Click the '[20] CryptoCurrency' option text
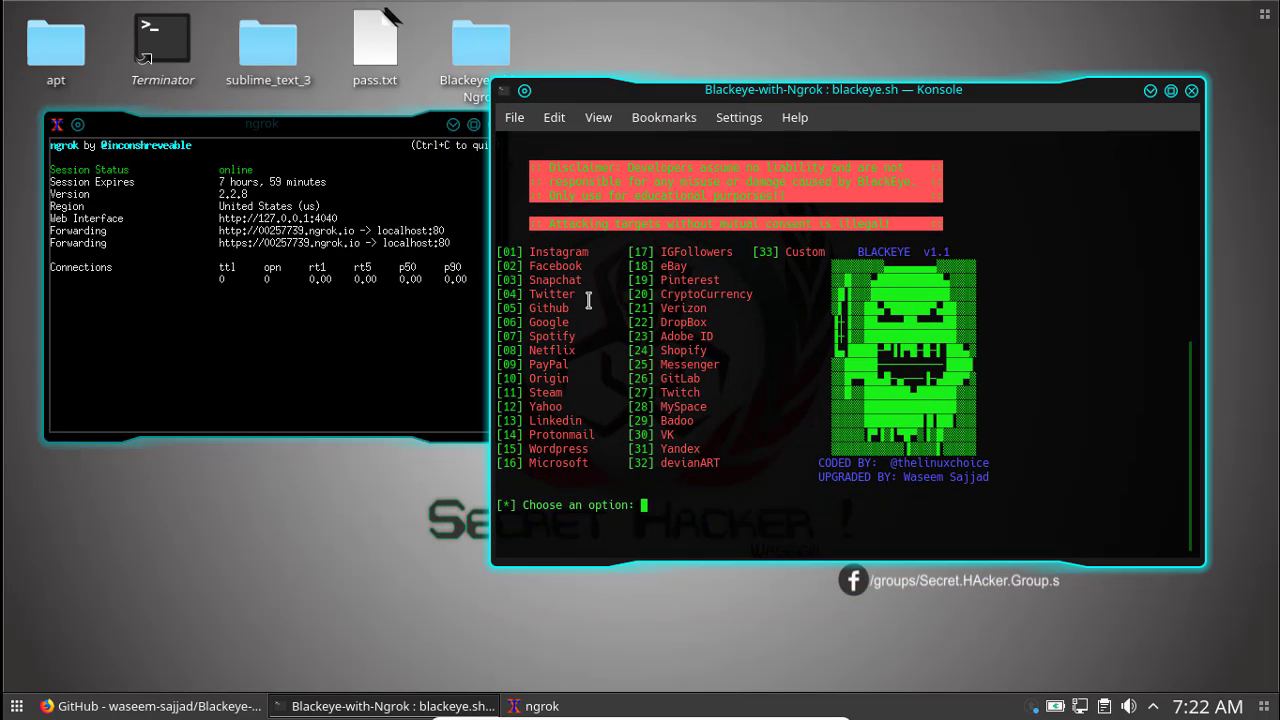The width and height of the screenshot is (1280, 720). (690, 294)
